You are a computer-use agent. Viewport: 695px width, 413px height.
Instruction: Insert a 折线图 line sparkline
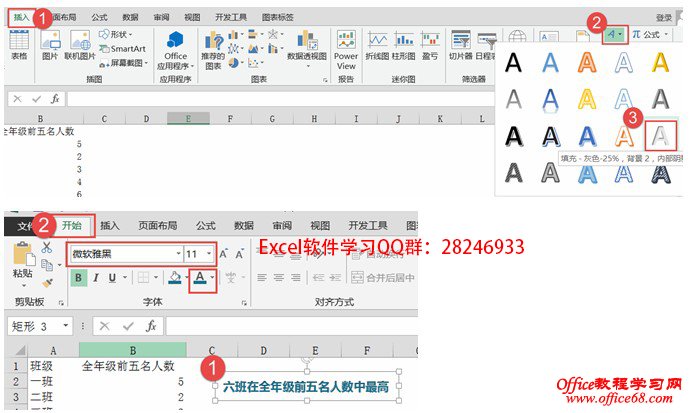pos(377,46)
